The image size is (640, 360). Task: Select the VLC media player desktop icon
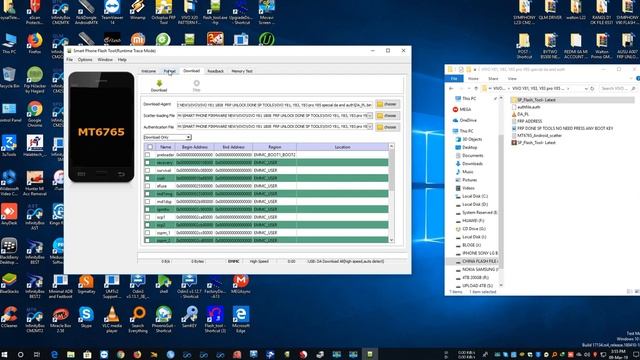112,319
